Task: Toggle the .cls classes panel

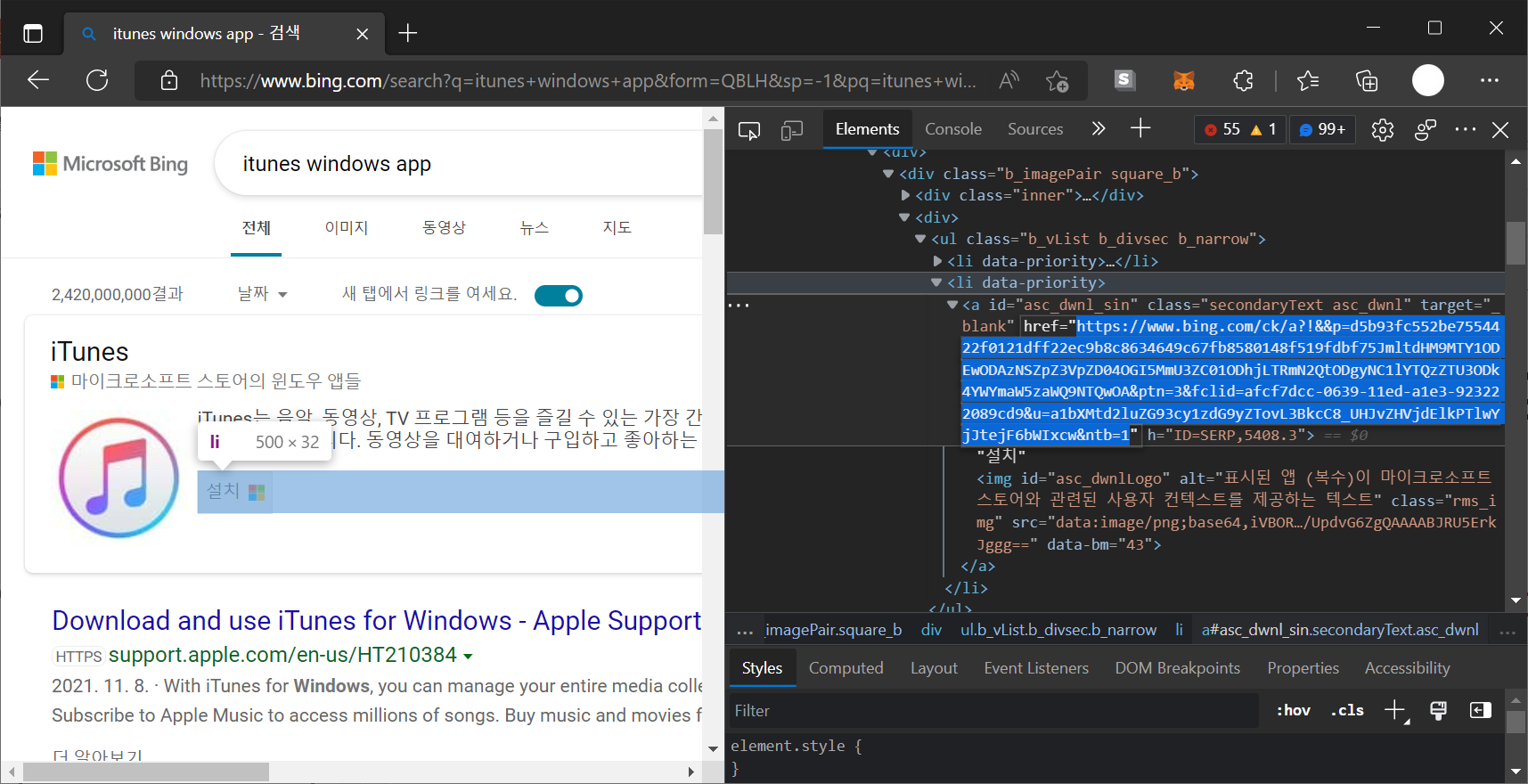Action: [1347, 710]
